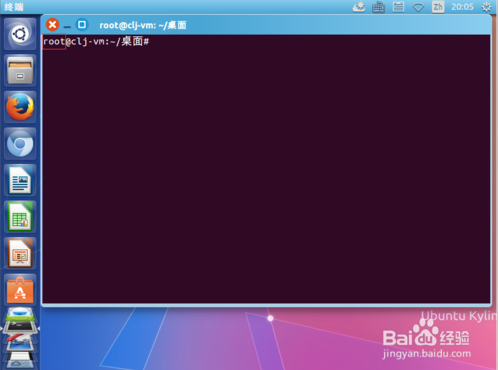Select the Terminal icon in launcher

click(x=20, y=327)
